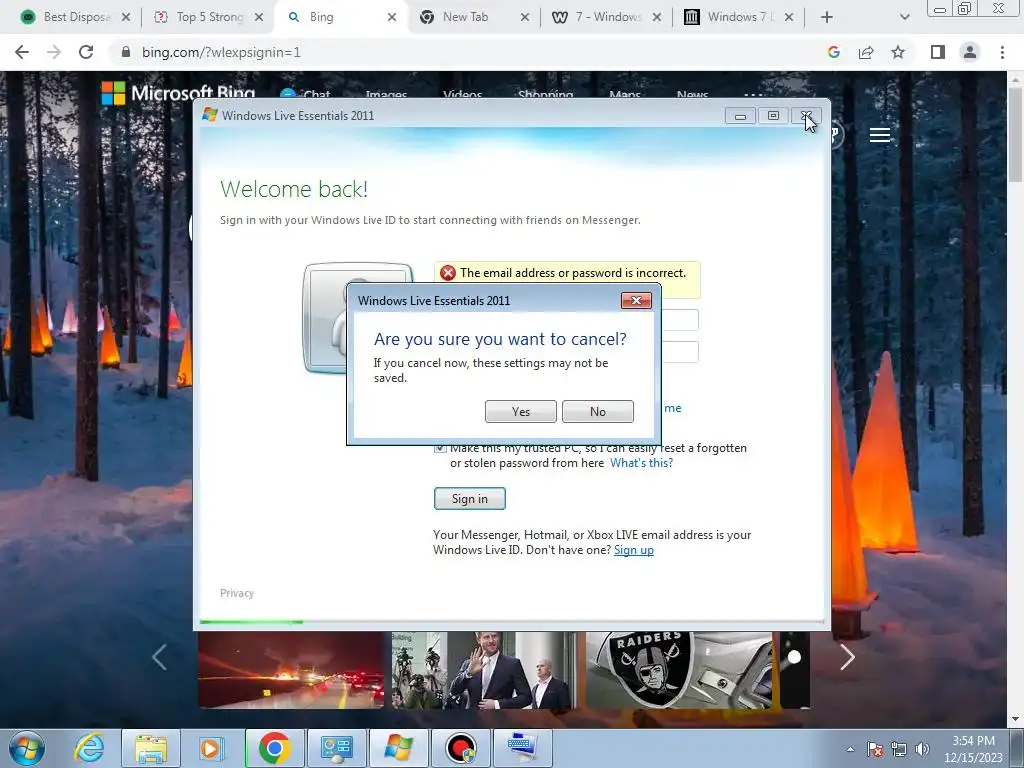Viewport: 1024px width, 768px height.
Task: Open the taskbar clock showing 3:54 PM
Action: pos(973,749)
